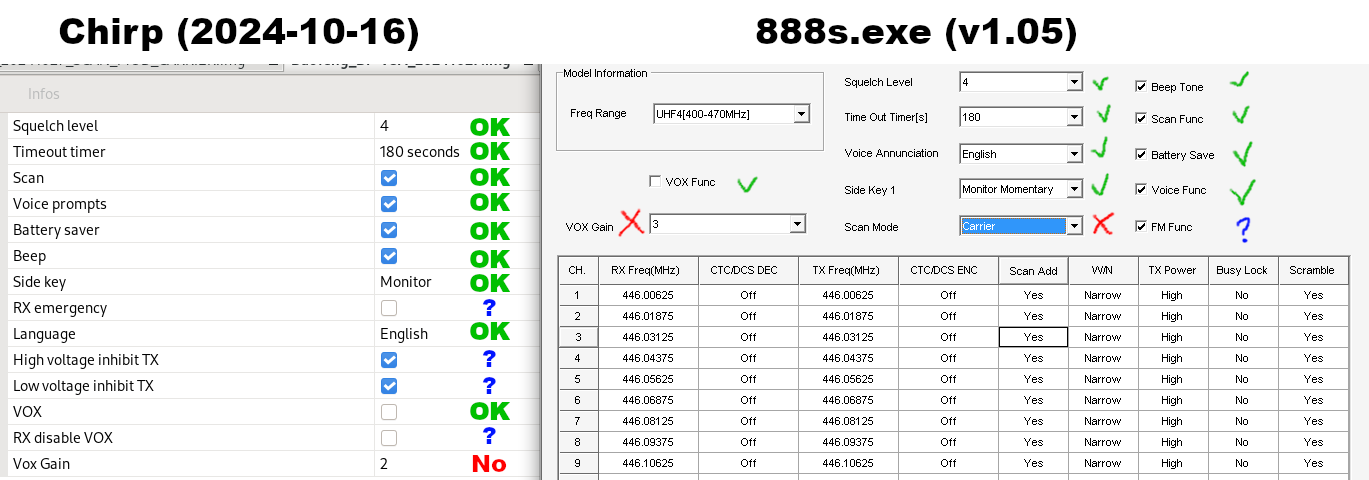Click the CTC/DCS ENC column header
The height and width of the screenshot is (480, 1369).
948,270
